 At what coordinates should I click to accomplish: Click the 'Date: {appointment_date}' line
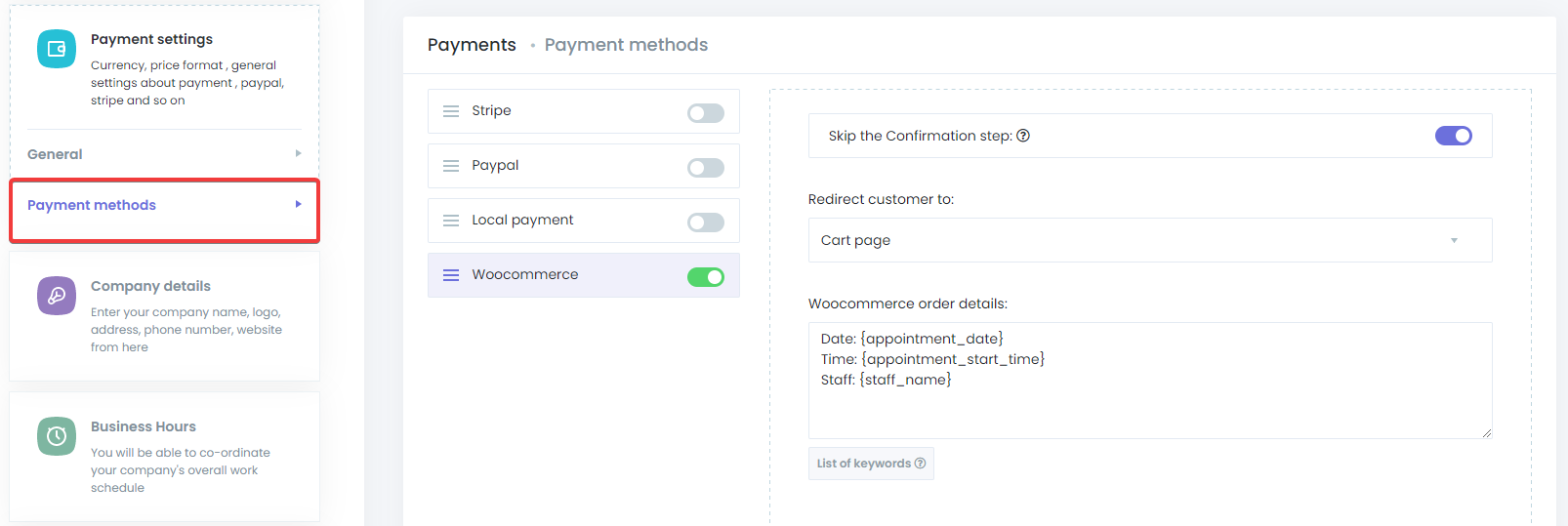click(x=912, y=339)
